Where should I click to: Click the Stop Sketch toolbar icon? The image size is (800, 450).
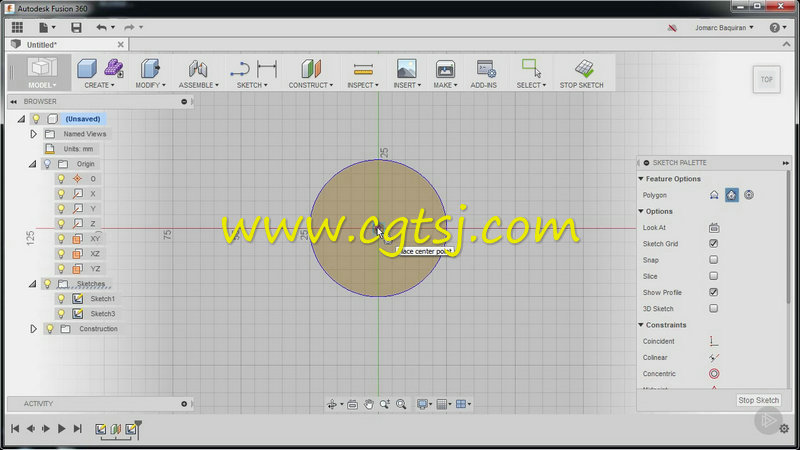[584, 68]
